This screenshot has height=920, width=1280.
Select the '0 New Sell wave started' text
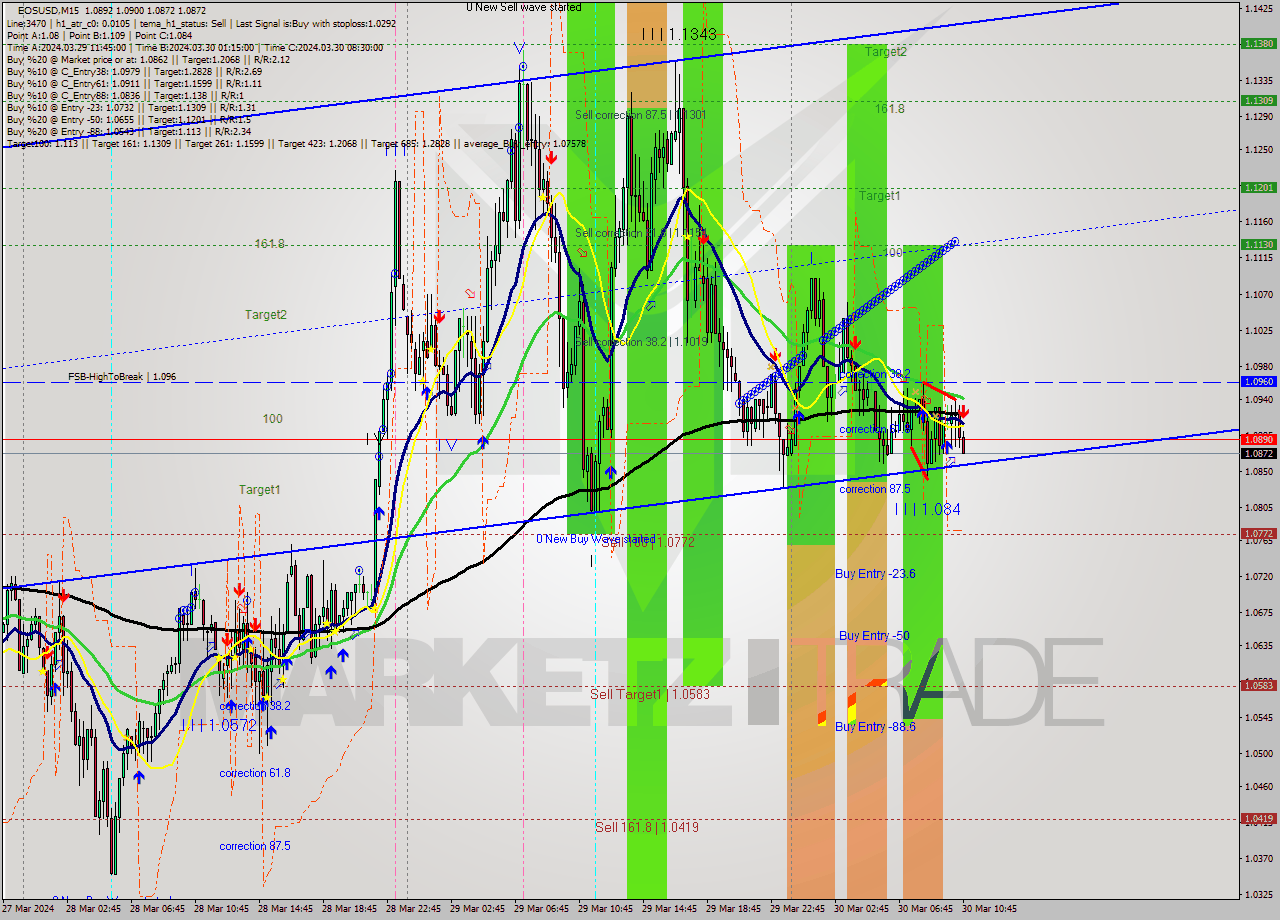pos(523,7)
